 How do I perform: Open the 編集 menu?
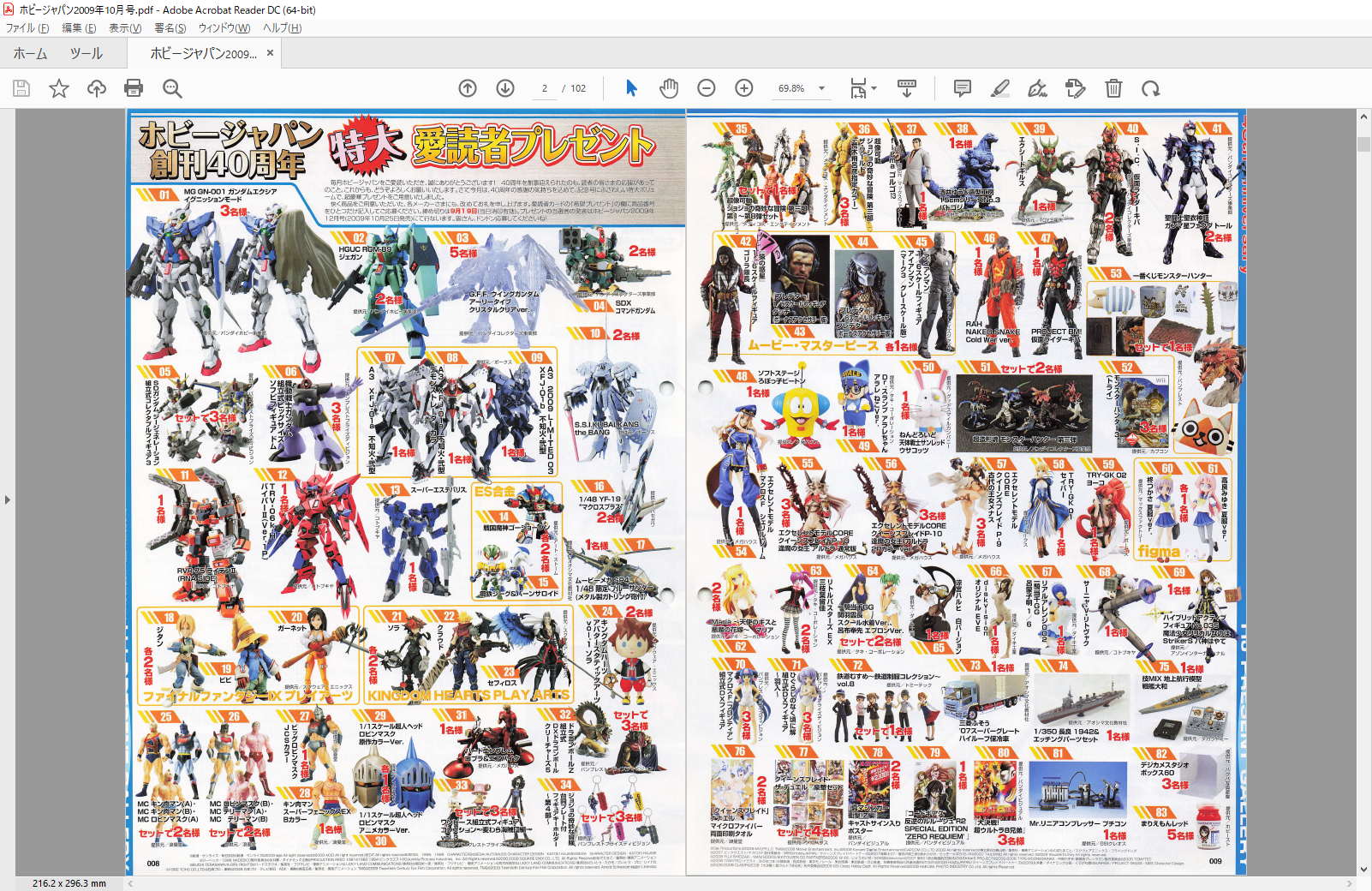[79, 28]
